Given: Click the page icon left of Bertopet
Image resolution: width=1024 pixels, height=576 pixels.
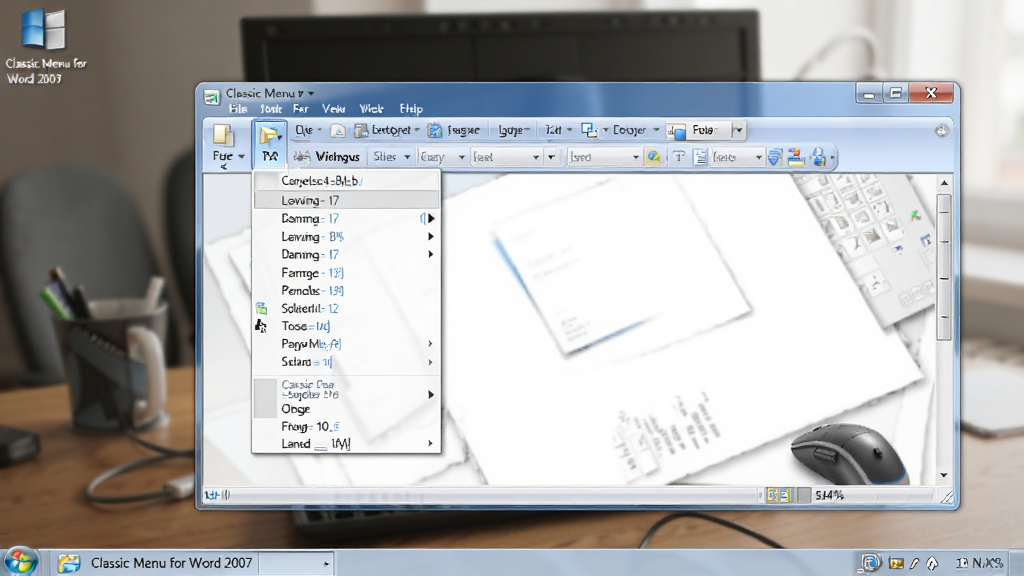Looking at the screenshot, I should point(338,131).
